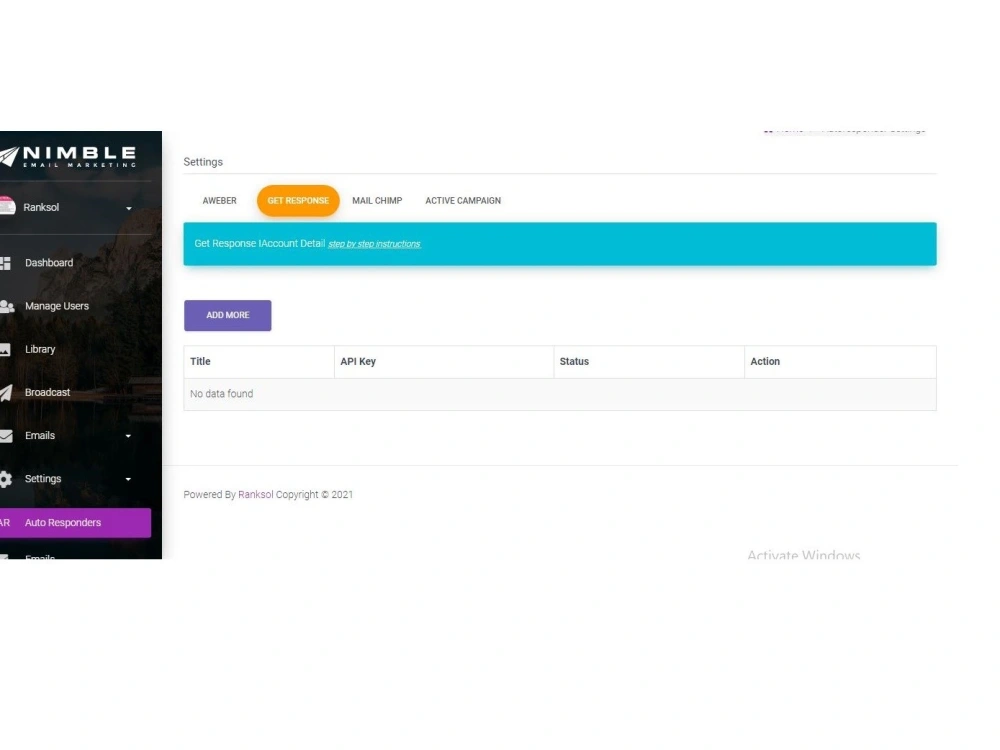
Task: Click the Ranksol user avatar
Action: coord(7,206)
